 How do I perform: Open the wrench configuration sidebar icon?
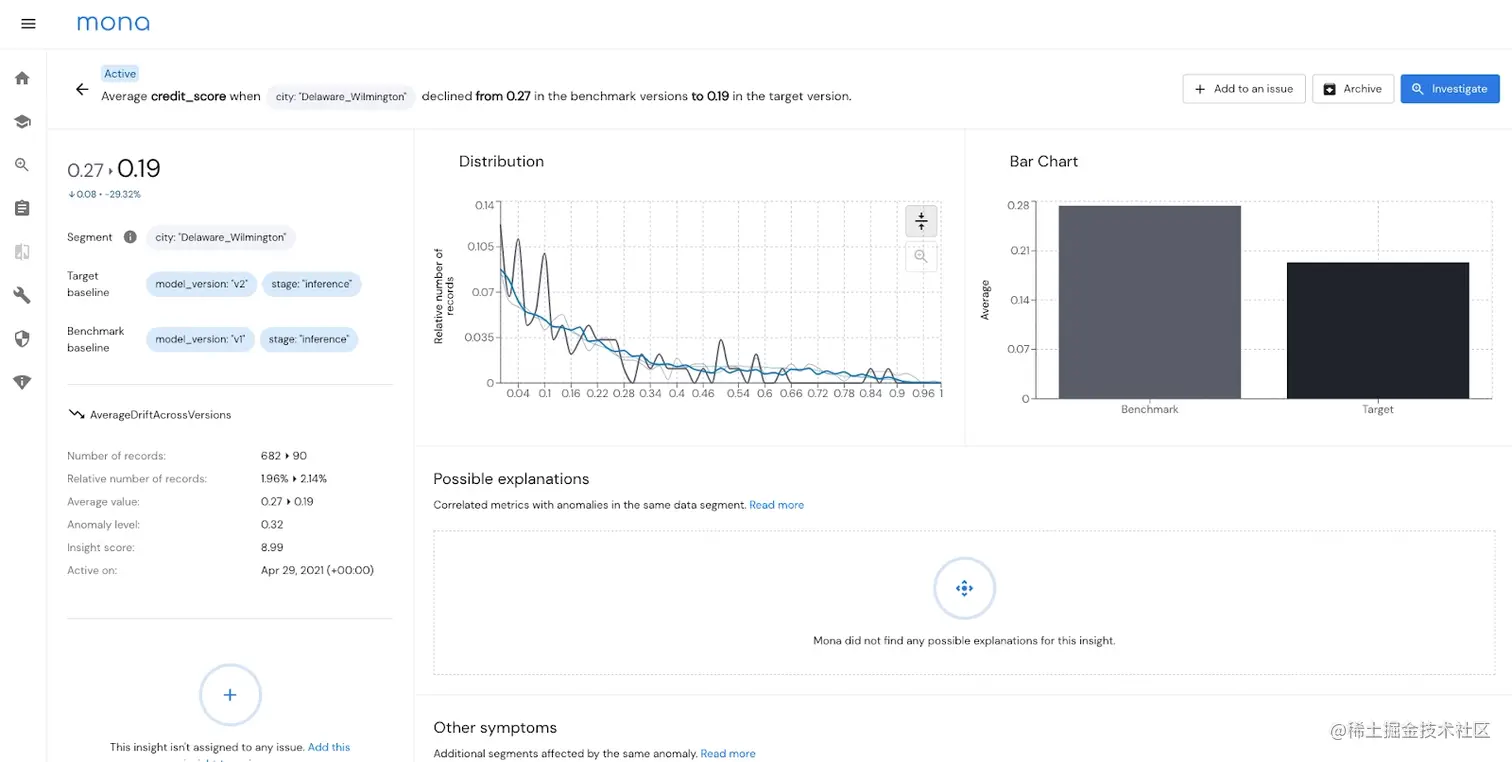[x=22, y=295]
